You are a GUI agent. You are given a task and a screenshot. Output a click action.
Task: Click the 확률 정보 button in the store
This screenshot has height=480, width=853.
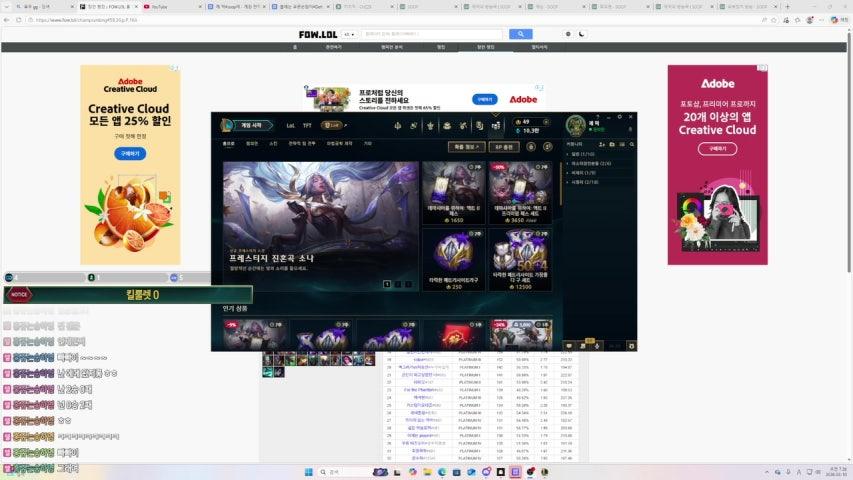point(466,147)
